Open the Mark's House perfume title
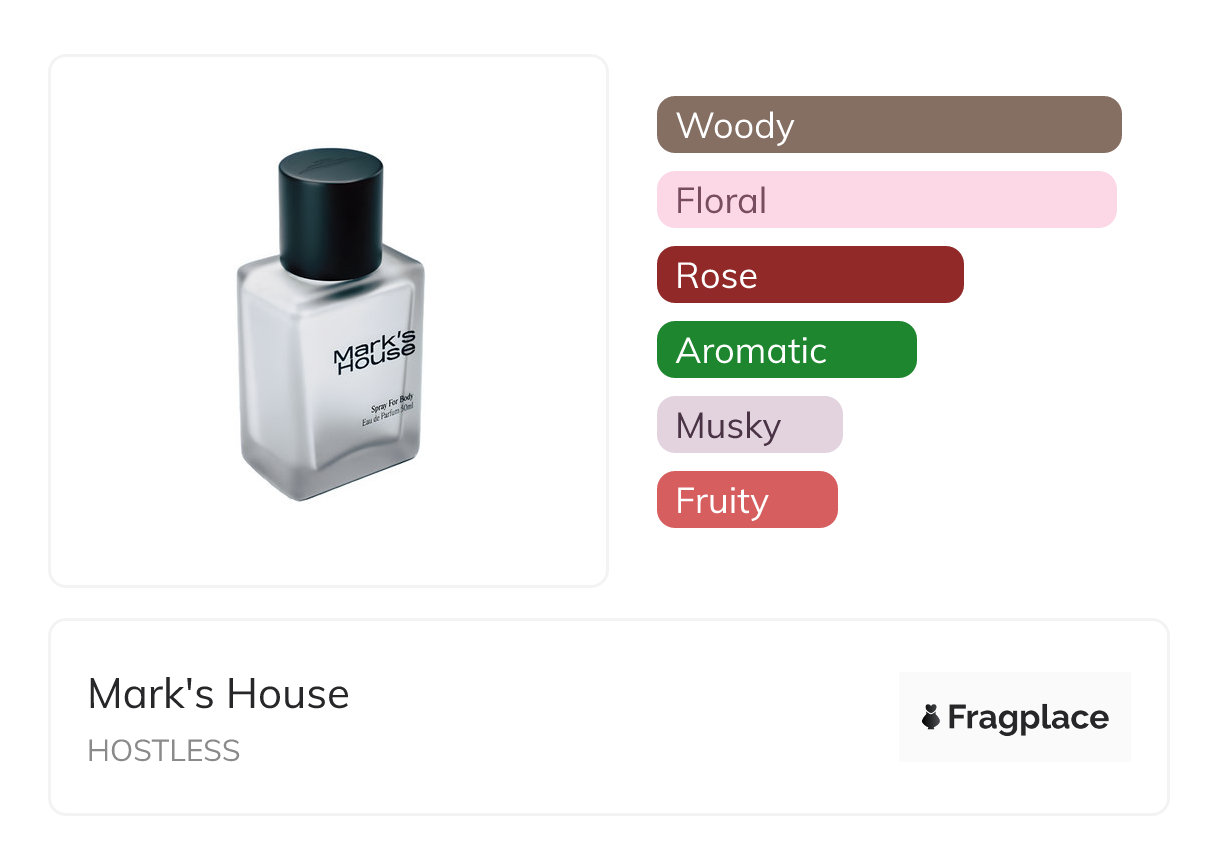 tap(218, 693)
